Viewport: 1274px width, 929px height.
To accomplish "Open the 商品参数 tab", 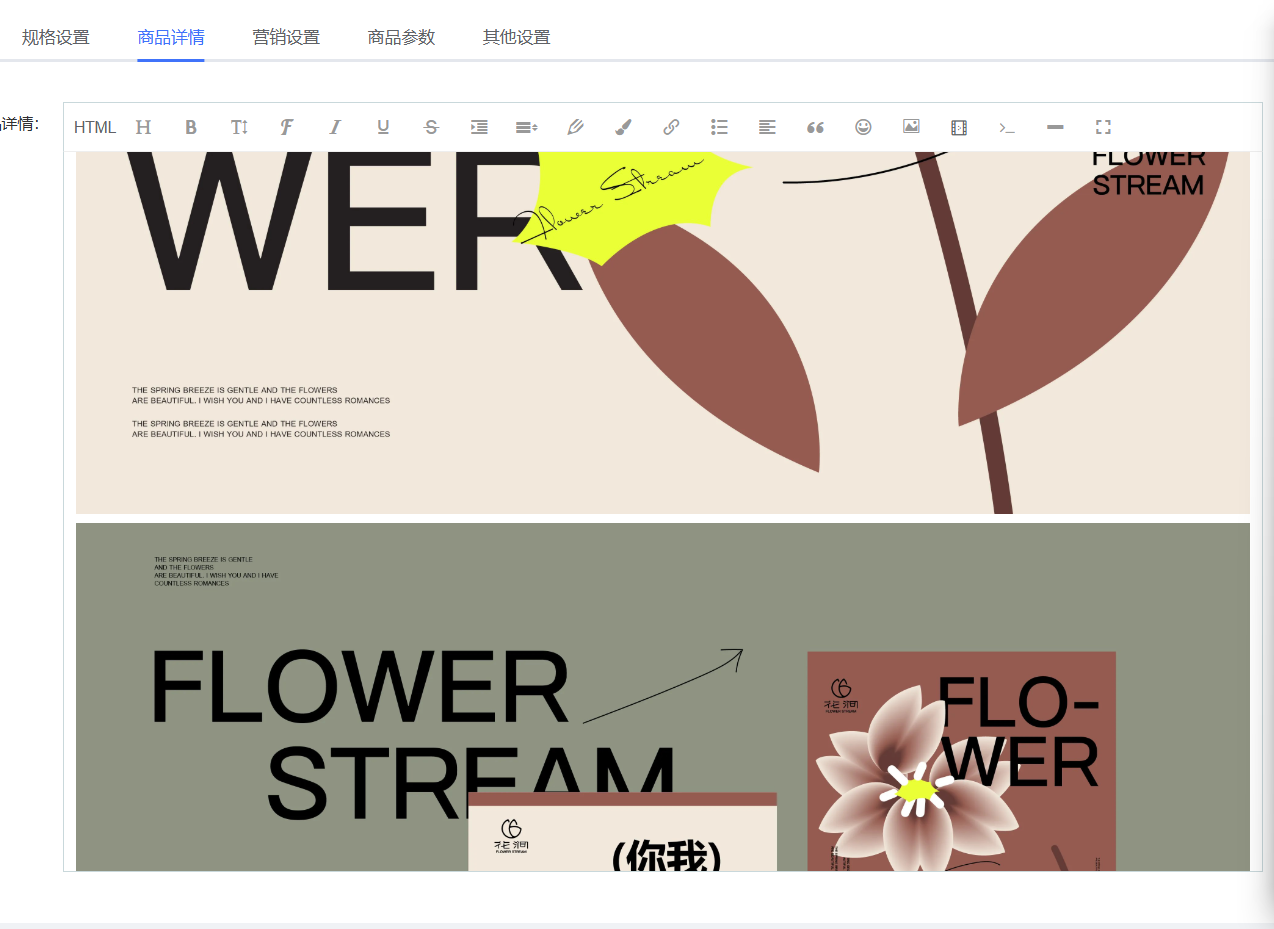I will tap(401, 38).
